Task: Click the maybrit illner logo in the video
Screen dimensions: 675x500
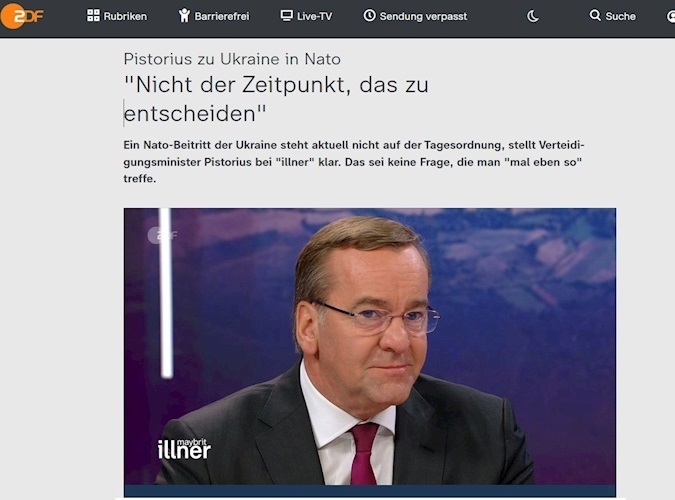Action: tap(184, 449)
